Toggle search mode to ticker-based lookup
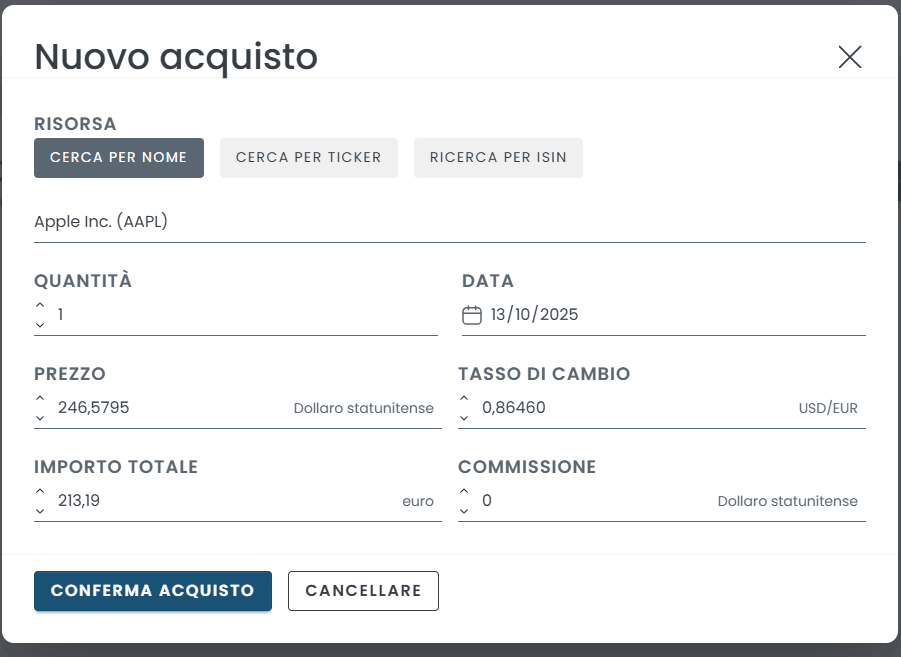 point(308,157)
